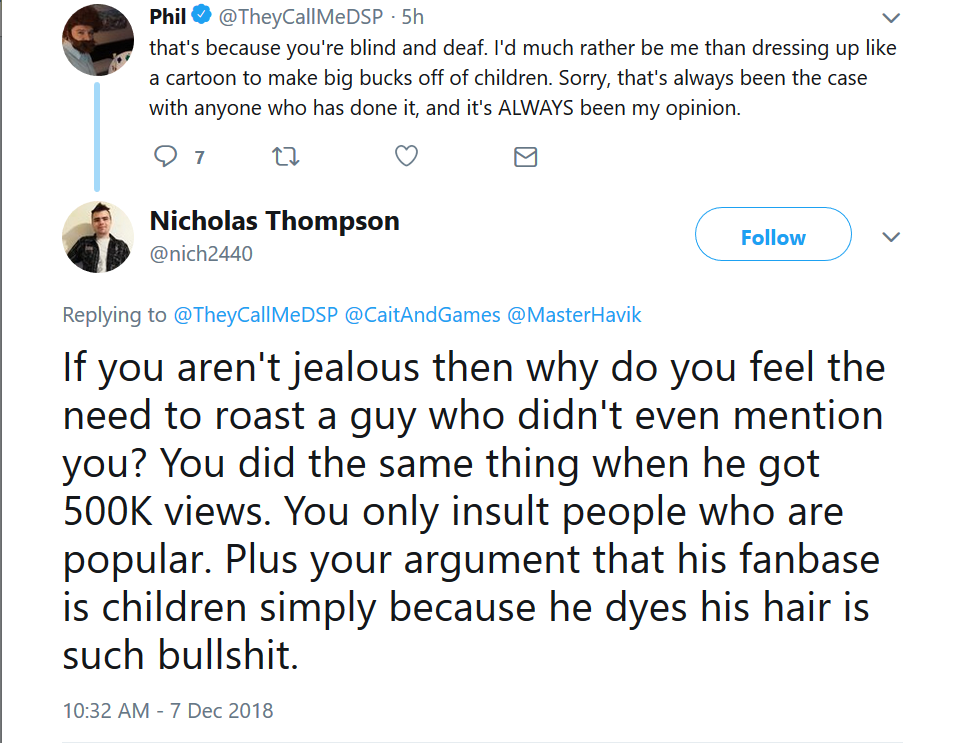Click the blue verified badge beside Phil
955x743 pixels.
[202, 15]
